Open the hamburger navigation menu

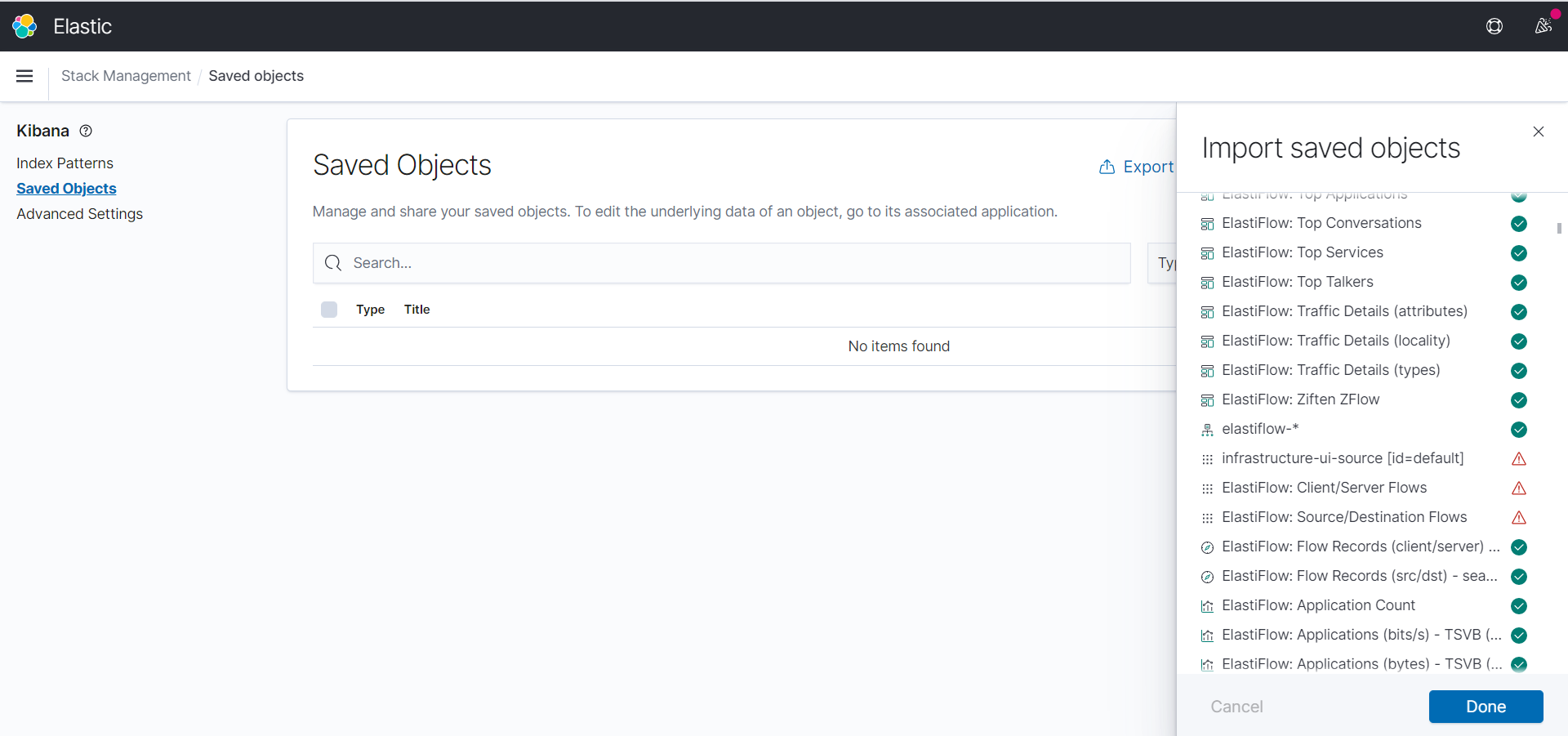coord(24,75)
